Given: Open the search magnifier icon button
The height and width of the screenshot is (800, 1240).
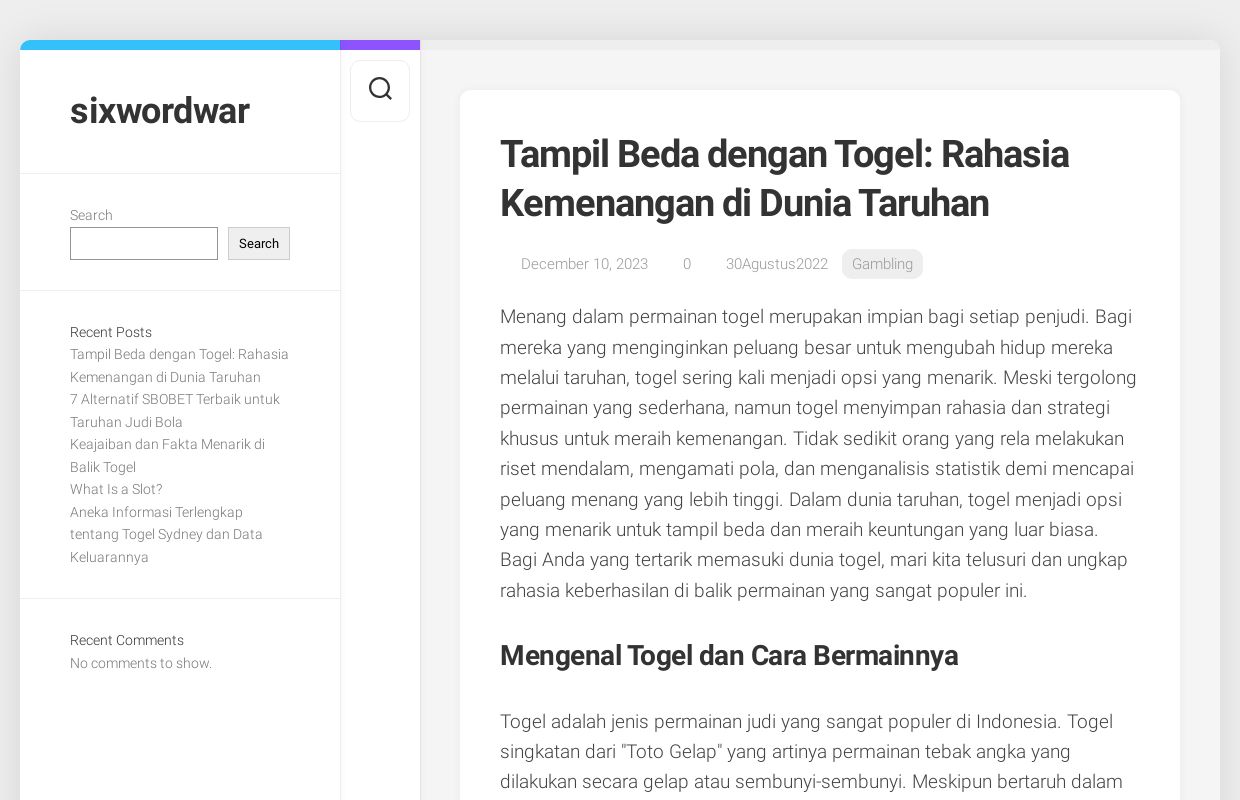Looking at the screenshot, I should pyautogui.click(x=380, y=90).
